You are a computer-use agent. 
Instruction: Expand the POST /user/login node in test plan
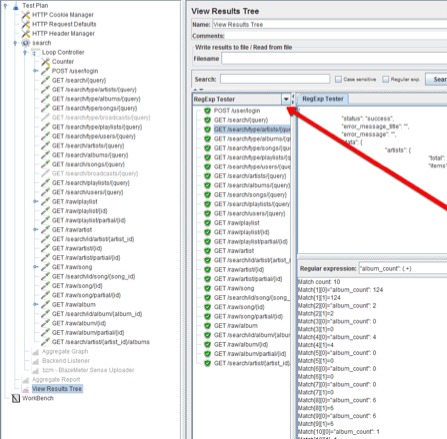pos(35,71)
